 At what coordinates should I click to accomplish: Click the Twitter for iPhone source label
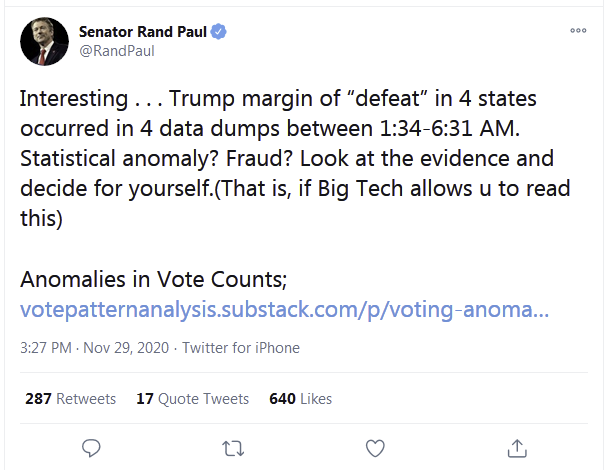241,348
